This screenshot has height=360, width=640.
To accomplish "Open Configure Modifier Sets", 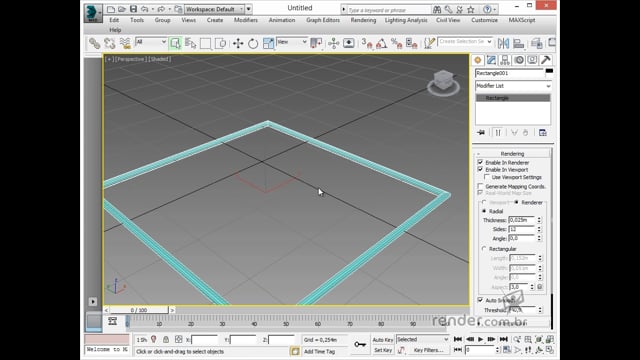I will click(x=542, y=133).
